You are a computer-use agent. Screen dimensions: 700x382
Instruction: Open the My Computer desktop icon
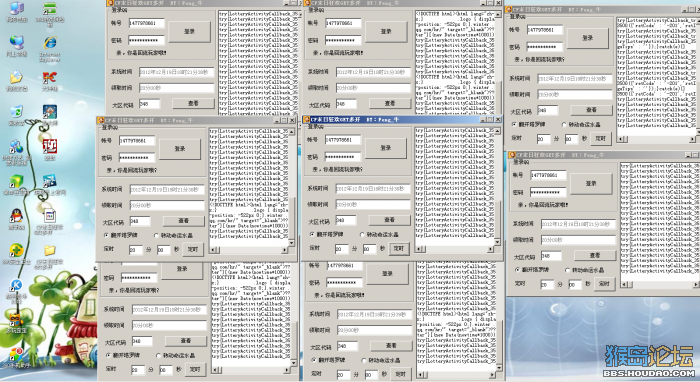coord(17,9)
